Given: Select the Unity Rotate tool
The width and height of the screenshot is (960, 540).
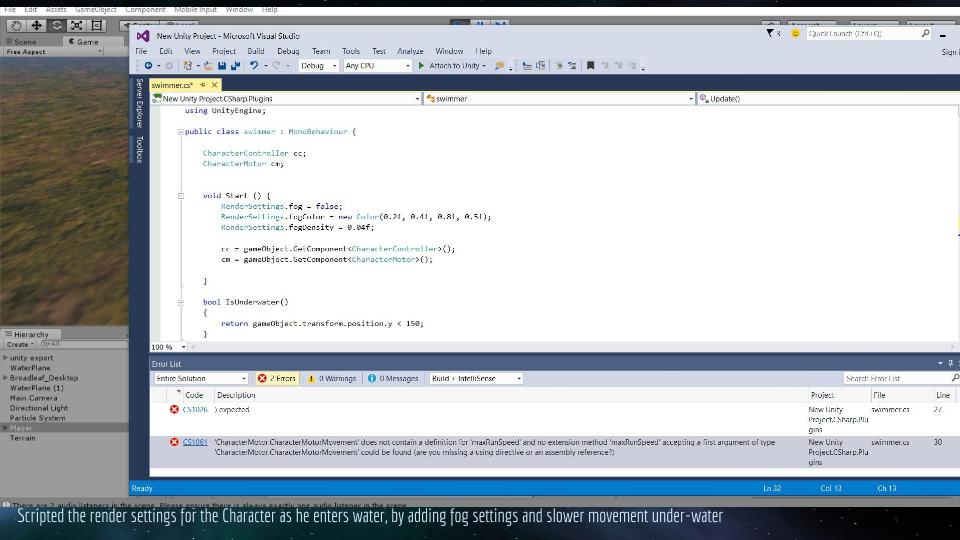Looking at the screenshot, I should [56, 25].
